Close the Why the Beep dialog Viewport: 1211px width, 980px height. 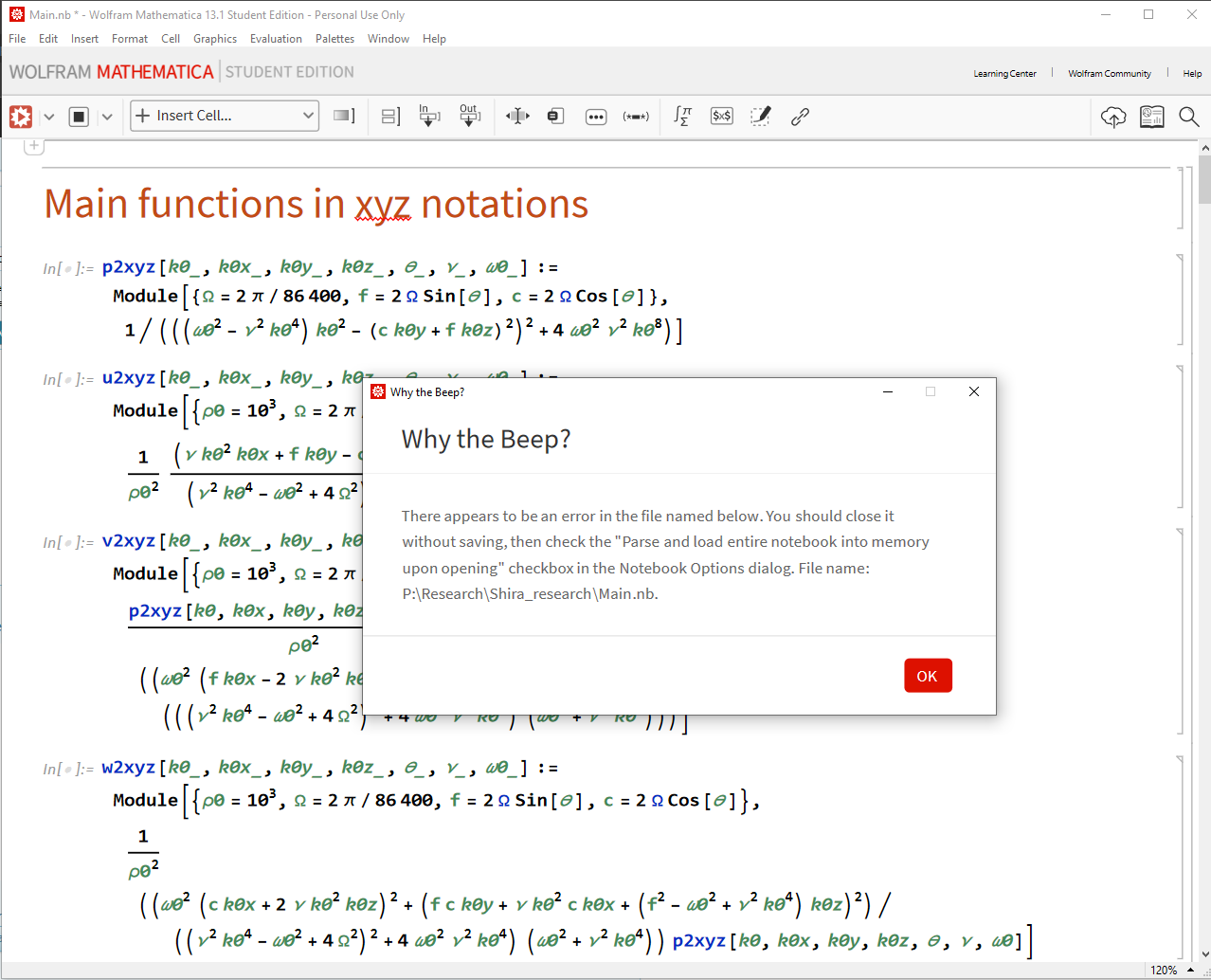[x=973, y=391]
